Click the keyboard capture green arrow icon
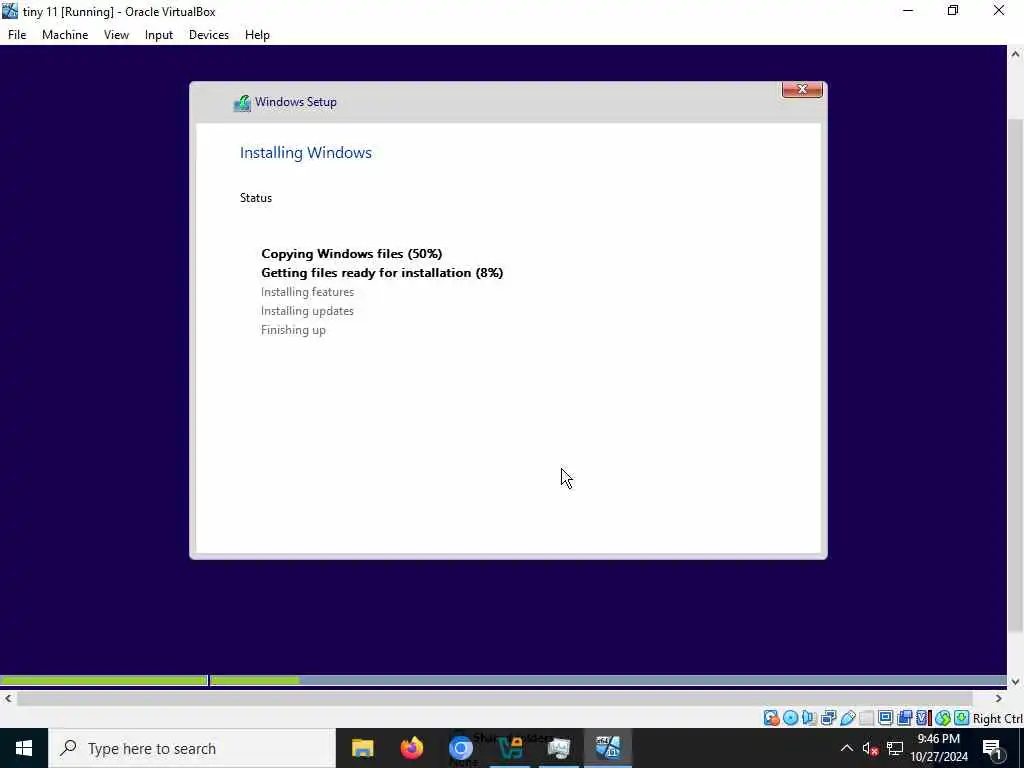This screenshot has width=1024, height=768. pos(961,718)
